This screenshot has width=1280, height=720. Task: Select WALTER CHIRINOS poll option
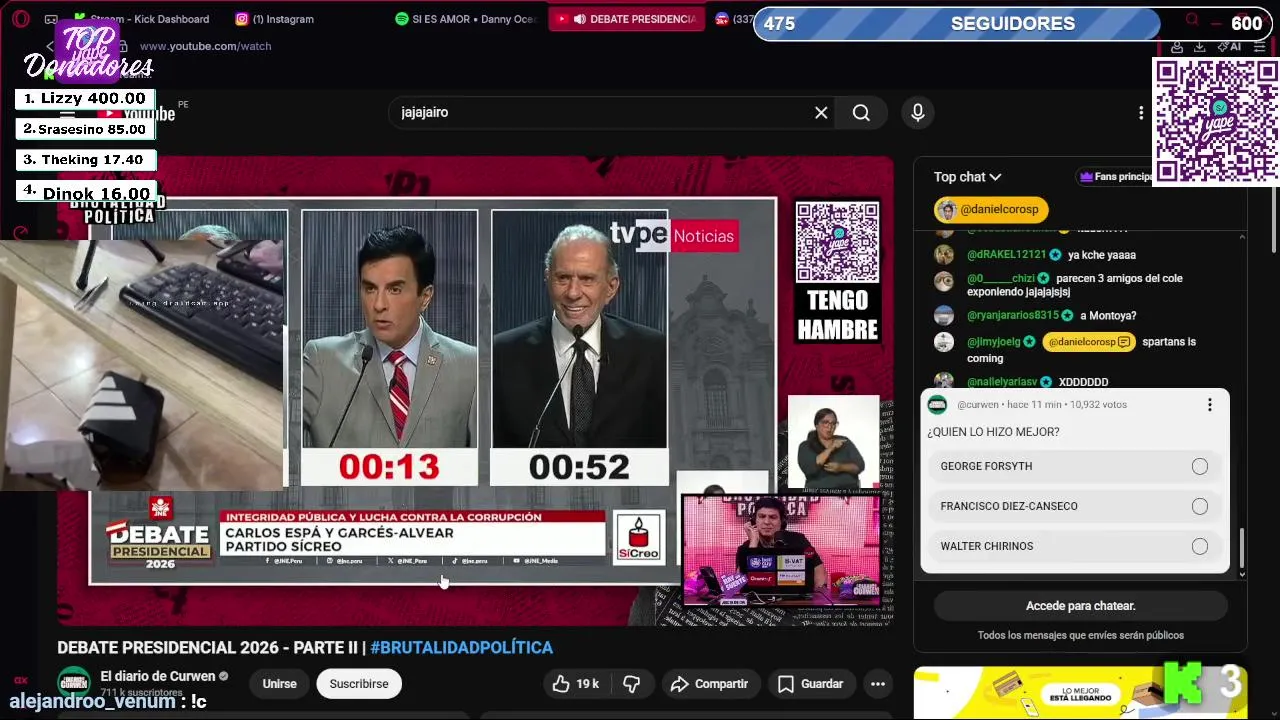coord(1074,546)
